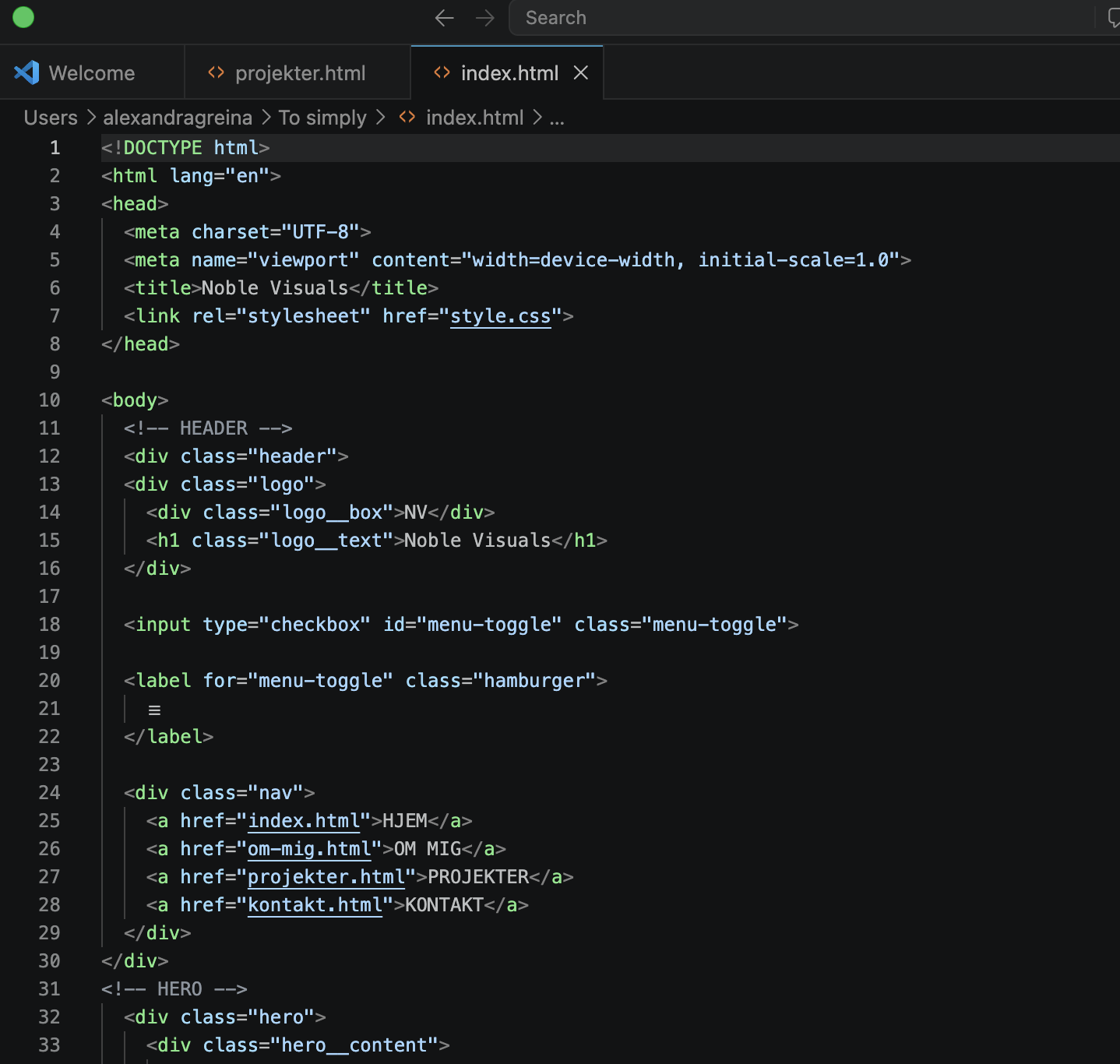Image resolution: width=1120 pixels, height=1064 pixels.
Task: Follow the projekter.html href link in code
Action: pyautogui.click(x=326, y=877)
